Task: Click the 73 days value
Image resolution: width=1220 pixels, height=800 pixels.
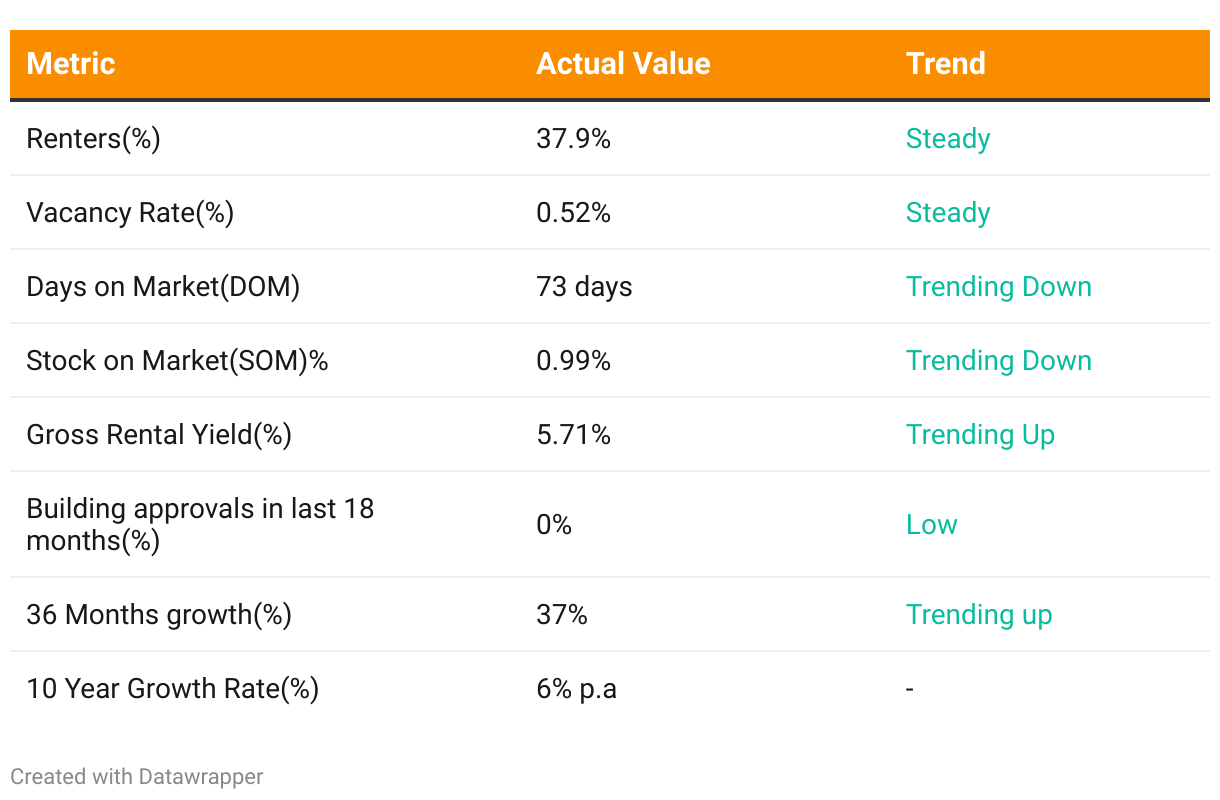Action: point(584,287)
